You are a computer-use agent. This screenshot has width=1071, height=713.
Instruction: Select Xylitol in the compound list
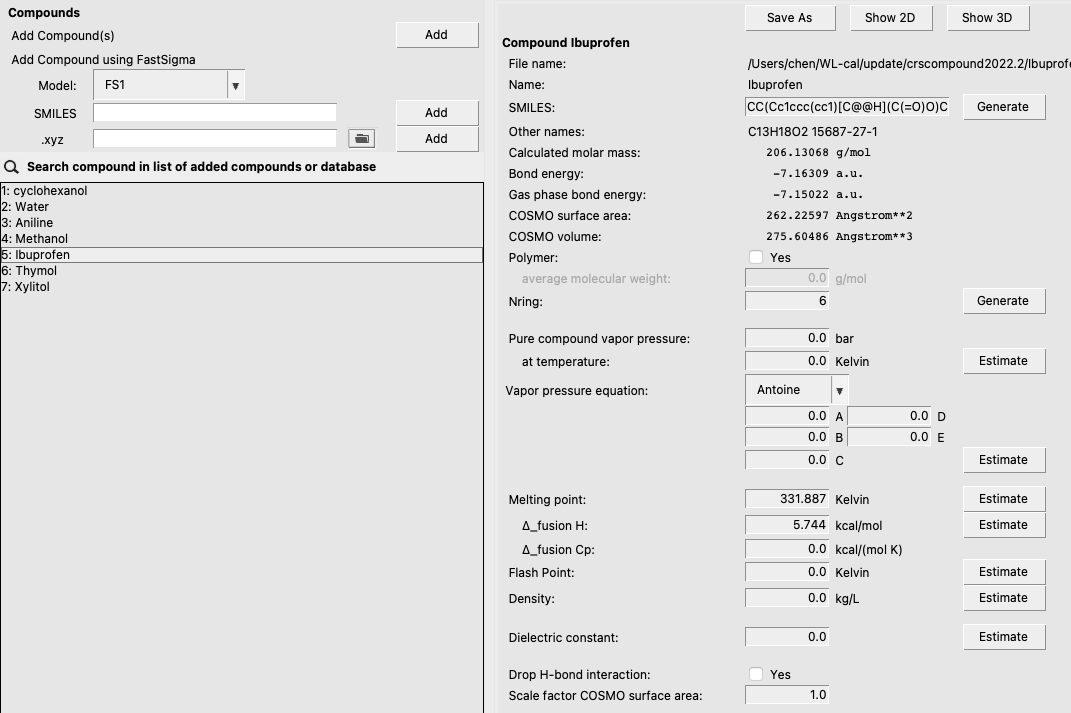pos(32,287)
